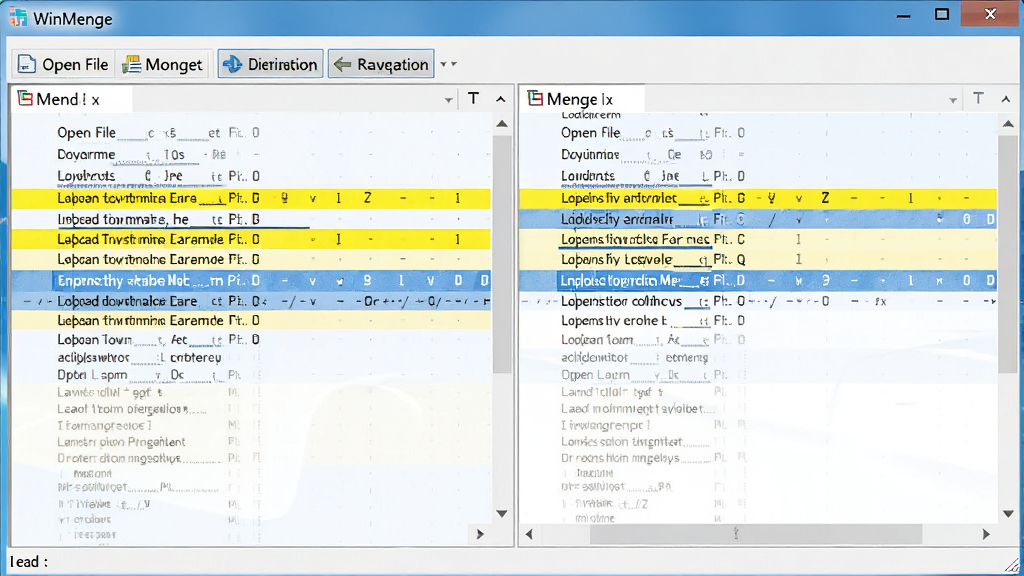Select the Menge Ix tab
This screenshot has height=576, width=1024.
[x=583, y=99]
